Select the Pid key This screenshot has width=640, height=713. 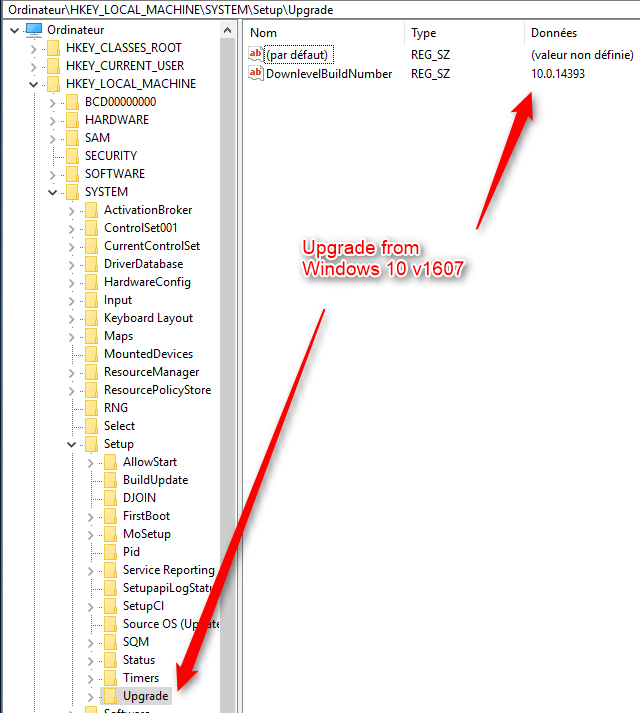pos(131,552)
